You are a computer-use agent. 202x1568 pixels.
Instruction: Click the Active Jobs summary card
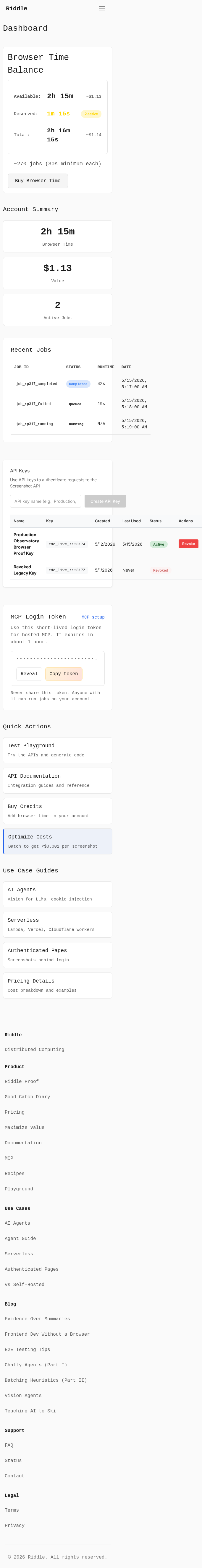pyautogui.click(x=57, y=310)
